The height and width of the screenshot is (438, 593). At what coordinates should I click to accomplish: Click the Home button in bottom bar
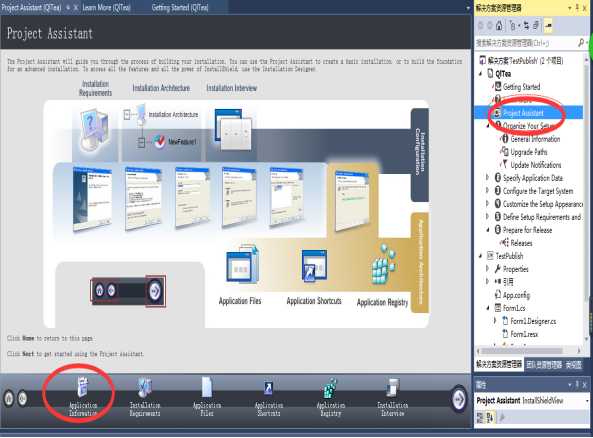[x=9, y=398]
